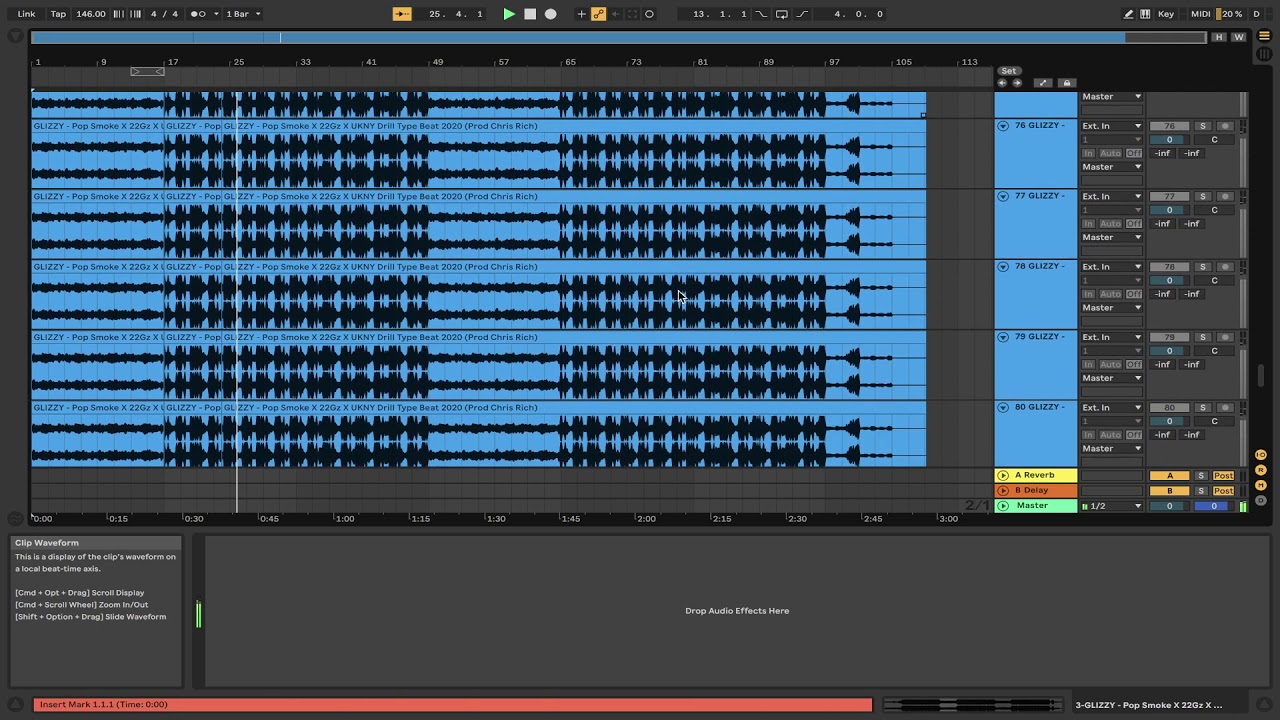The width and height of the screenshot is (1280, 720).
Task: Arm the Arrangement Record button
Action: (550, 14)
